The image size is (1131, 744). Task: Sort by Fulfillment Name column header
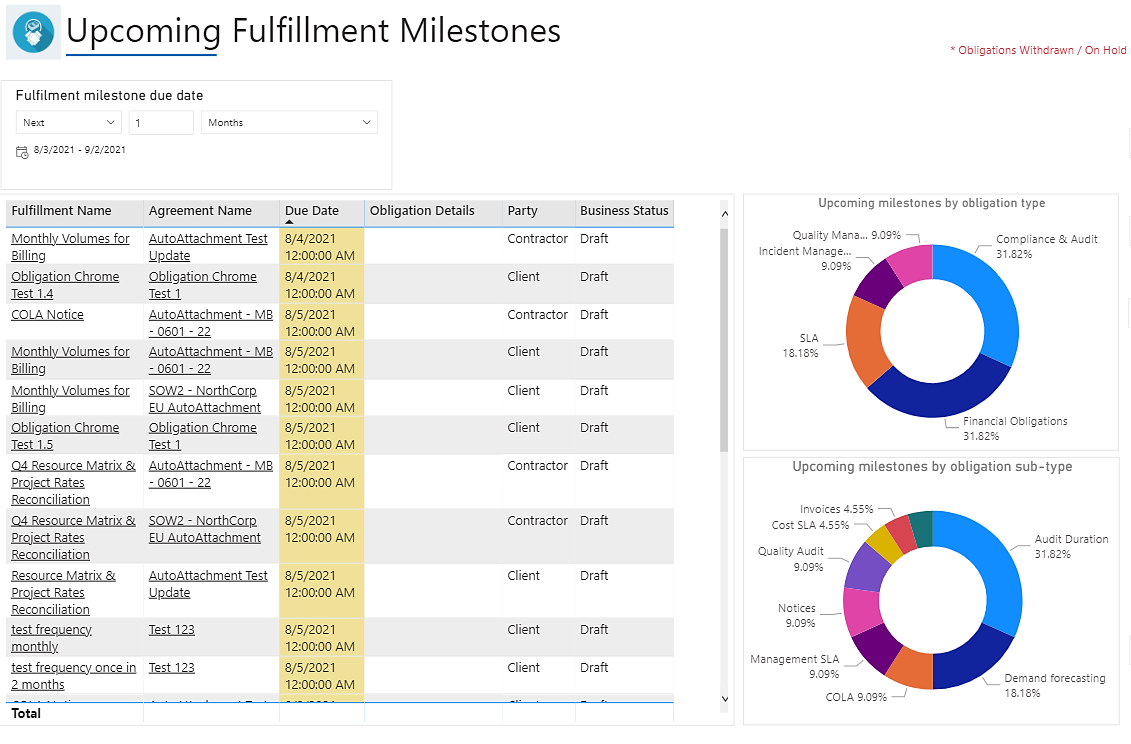(x=61, y=211)
